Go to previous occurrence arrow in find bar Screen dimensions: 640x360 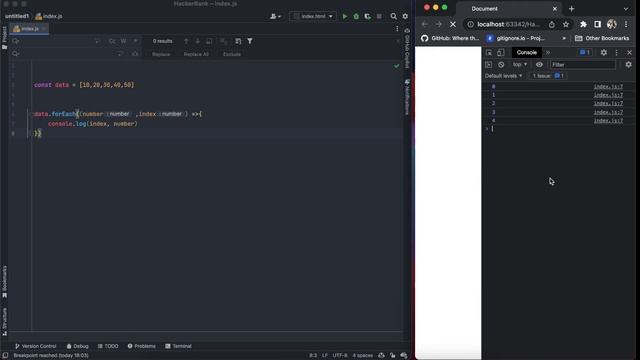[x=186, y=41]
